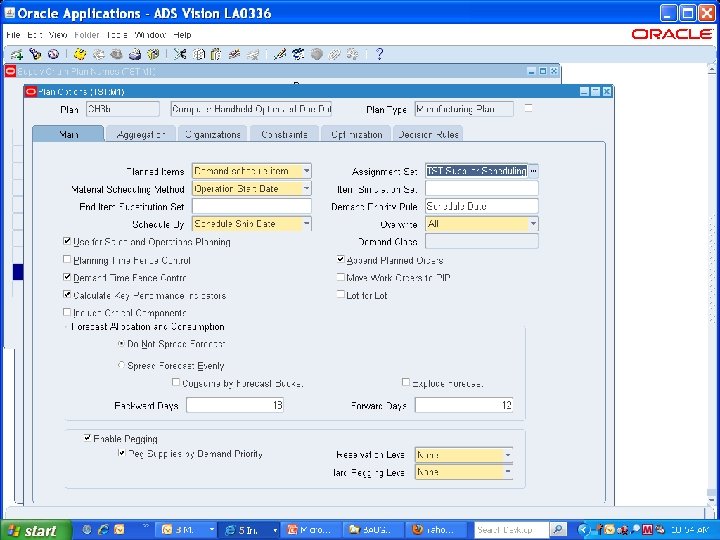Image resolution: width=720 pixels, height=540 pixels.
Task: Uncheck Demand Time Fence Control
Action: pyautogui.click(x=67, y=277)
